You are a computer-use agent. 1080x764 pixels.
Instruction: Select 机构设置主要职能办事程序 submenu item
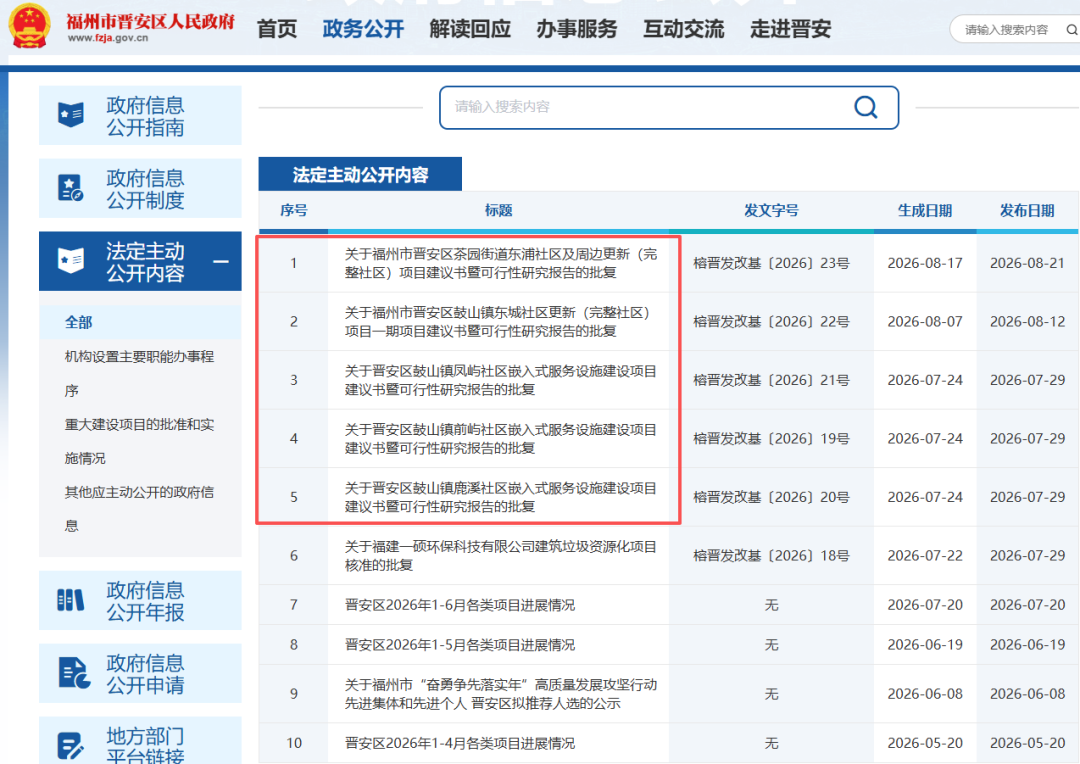pyautogui.click(x=139, y=373)
